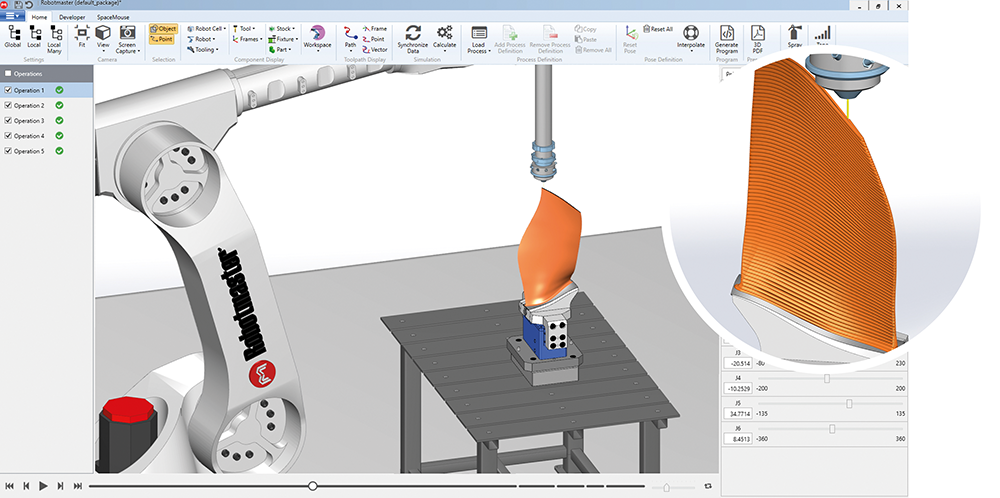Open the Home ribbon tab

[x=39, y=17]
